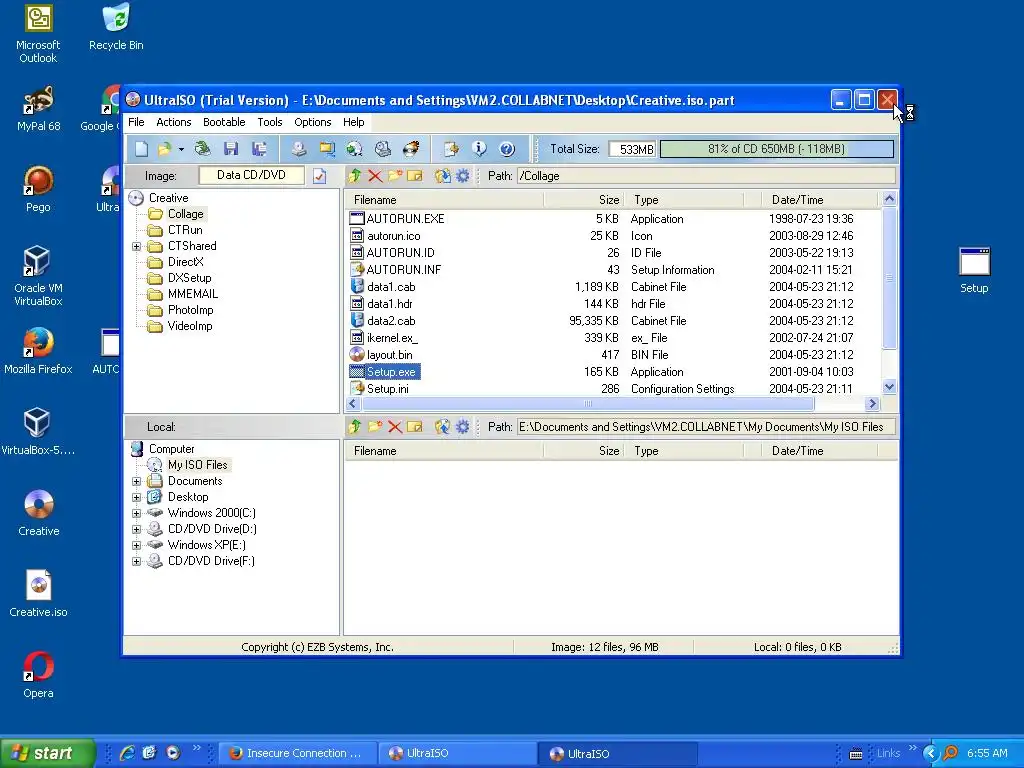Screen dimensions: 1024x768
Task: Open the Options menu
Action: pos(313,122)
